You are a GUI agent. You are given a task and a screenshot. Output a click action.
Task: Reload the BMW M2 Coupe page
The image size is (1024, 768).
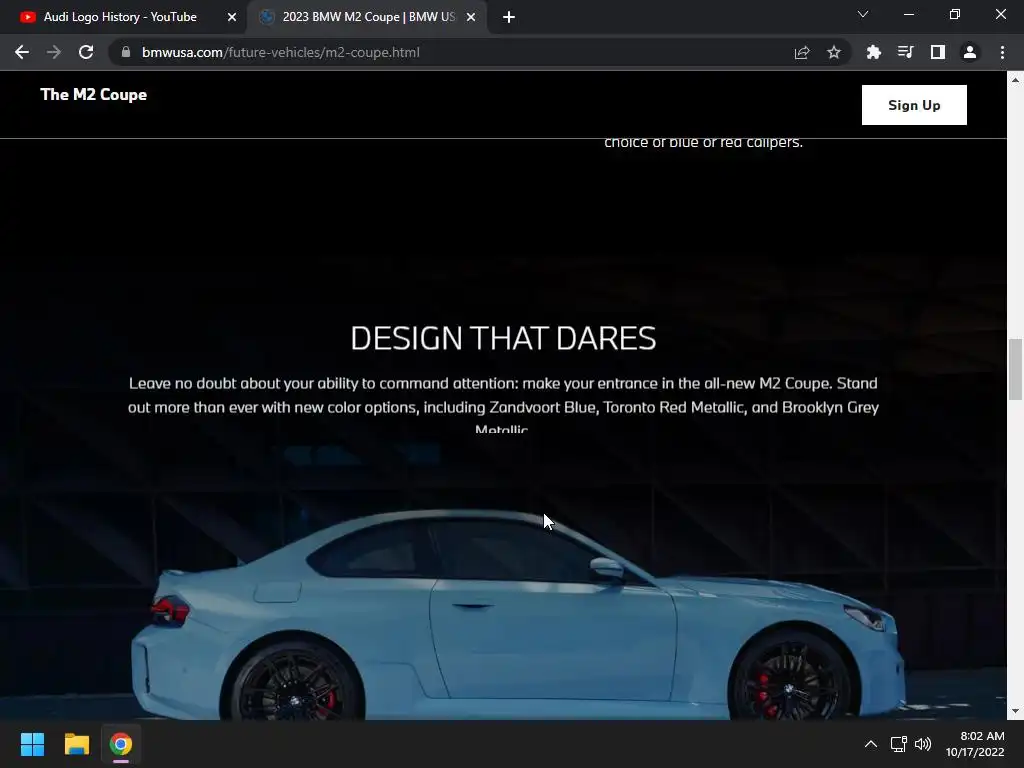pyautogui.click(x=86, y=52)
